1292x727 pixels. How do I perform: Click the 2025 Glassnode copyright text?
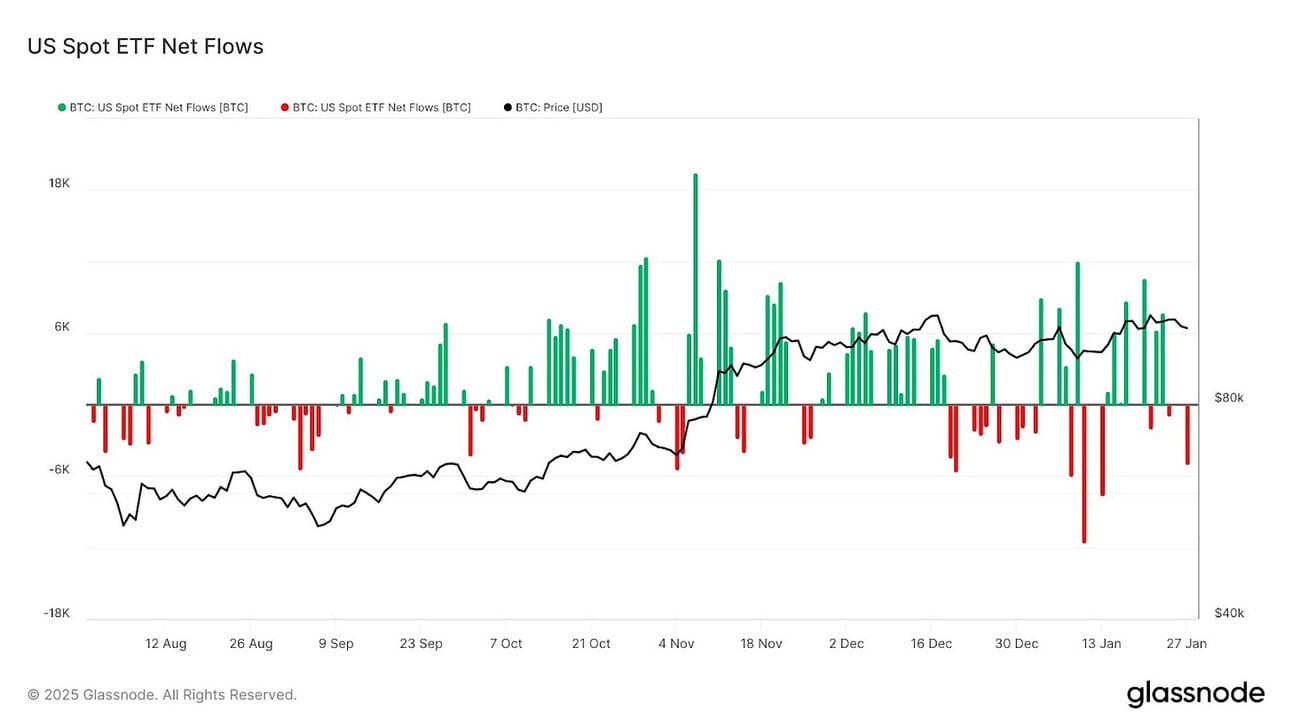click(x=162, y=694)
